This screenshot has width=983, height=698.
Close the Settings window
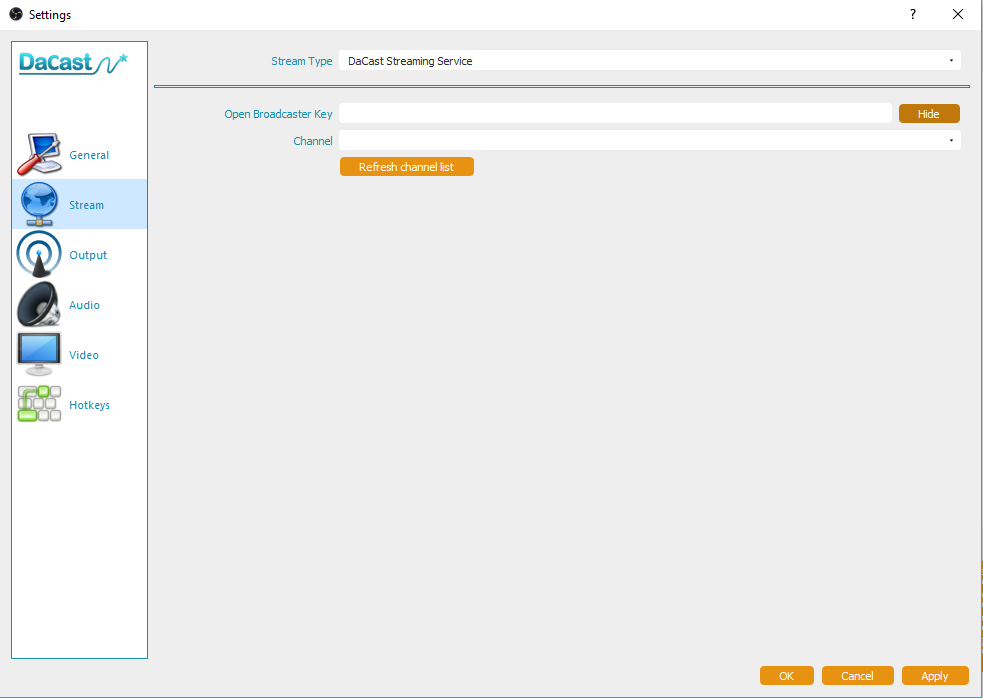958,14
